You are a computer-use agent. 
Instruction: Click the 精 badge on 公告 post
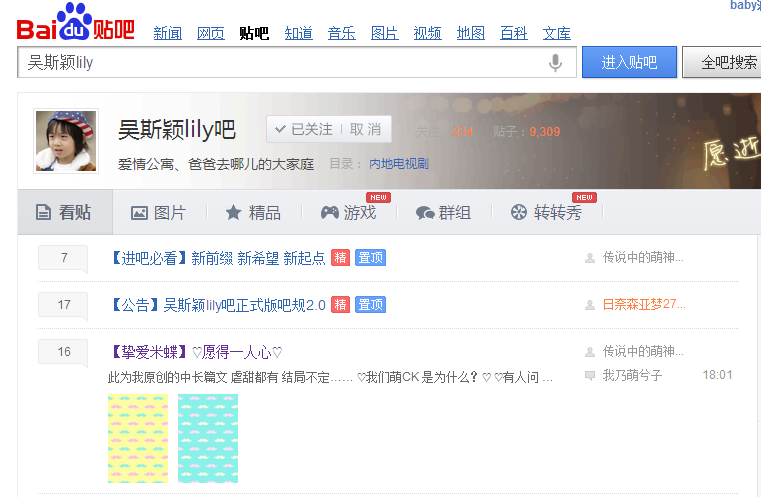pos(340,305)
